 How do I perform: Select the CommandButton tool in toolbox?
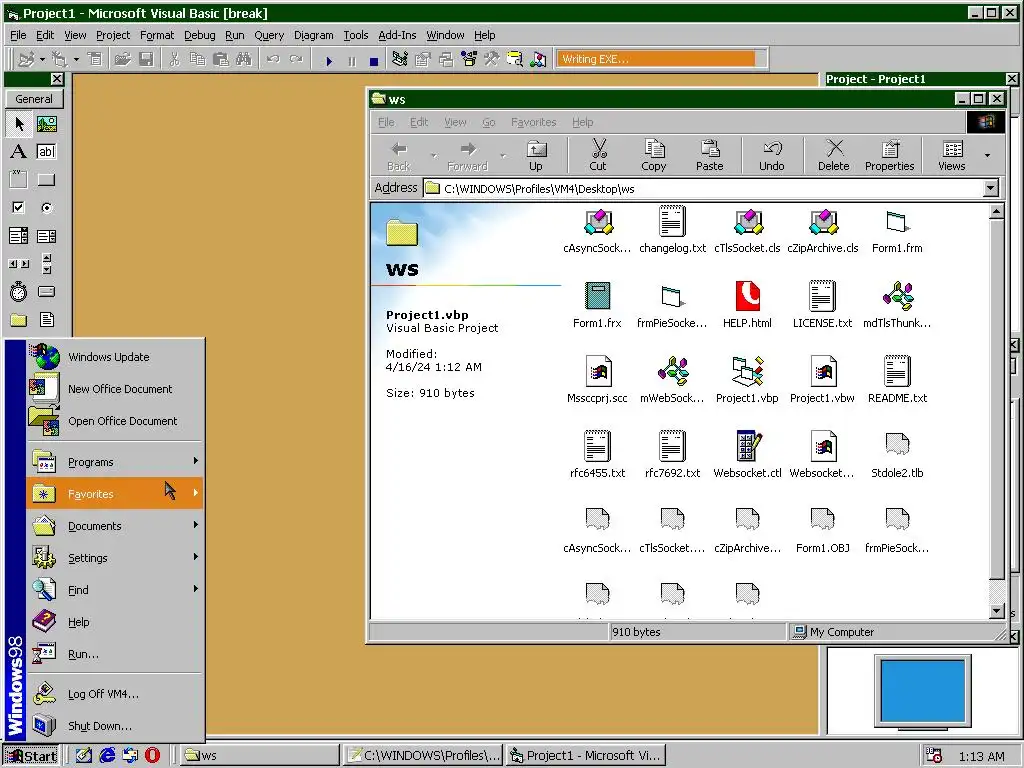pyautogui.click(x=46, y=180)
